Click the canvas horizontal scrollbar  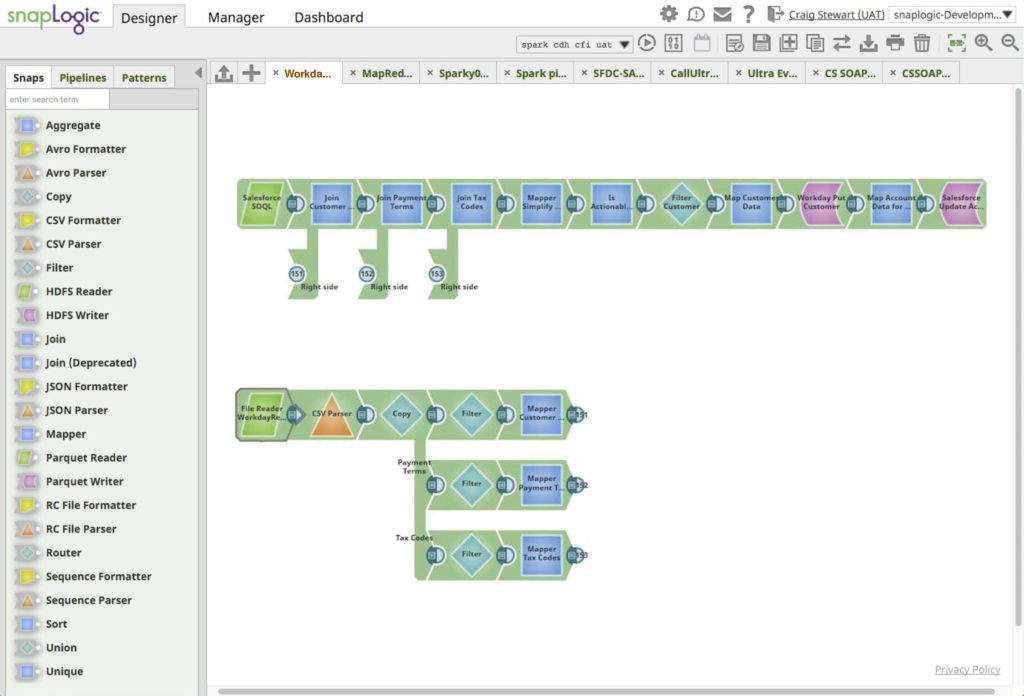pyautogui.click(x=606, y=691)
